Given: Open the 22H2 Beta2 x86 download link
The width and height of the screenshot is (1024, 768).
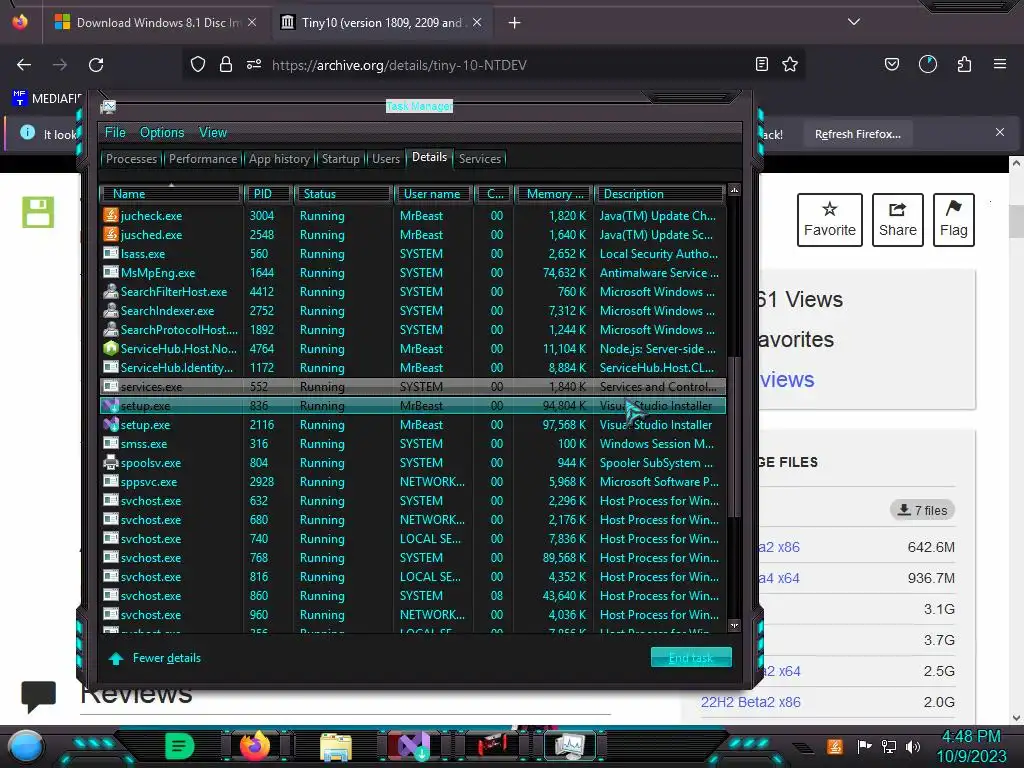Looking at the screenshot, I should coord(750,702).
